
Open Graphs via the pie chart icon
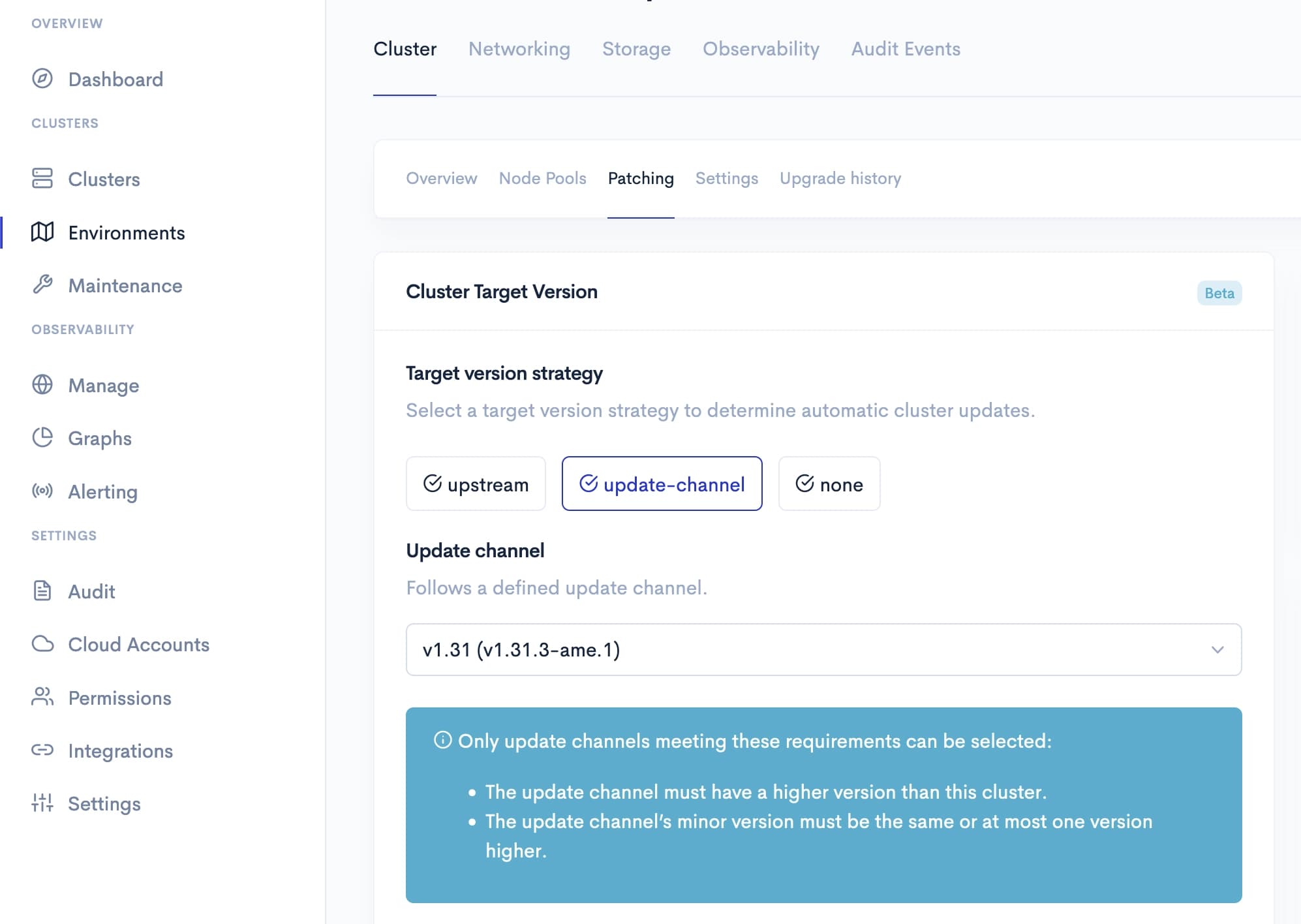point(42,438)
